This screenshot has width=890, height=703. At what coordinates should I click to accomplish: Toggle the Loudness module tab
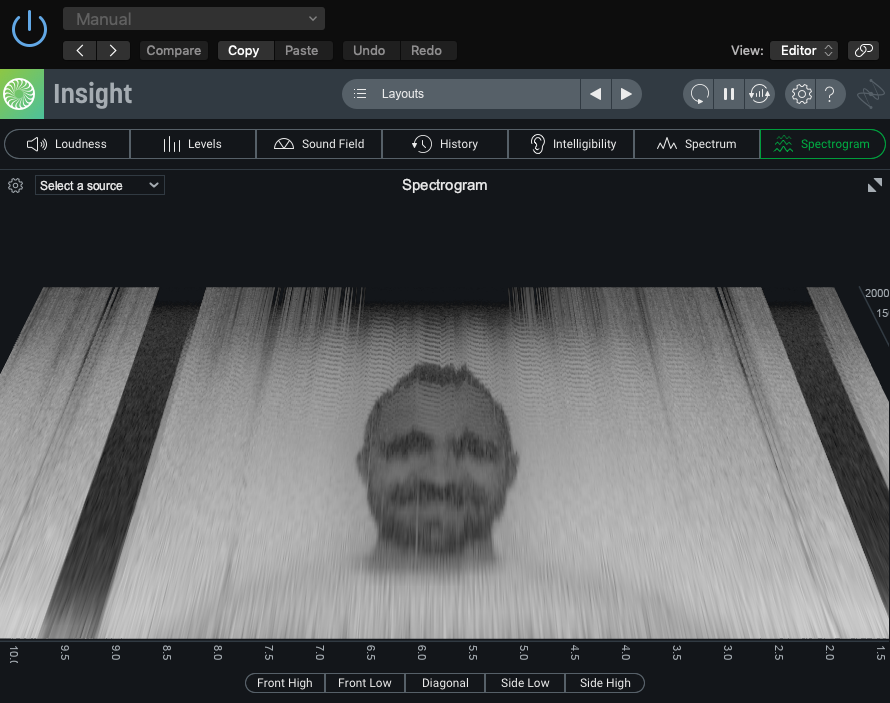point(67,144)
